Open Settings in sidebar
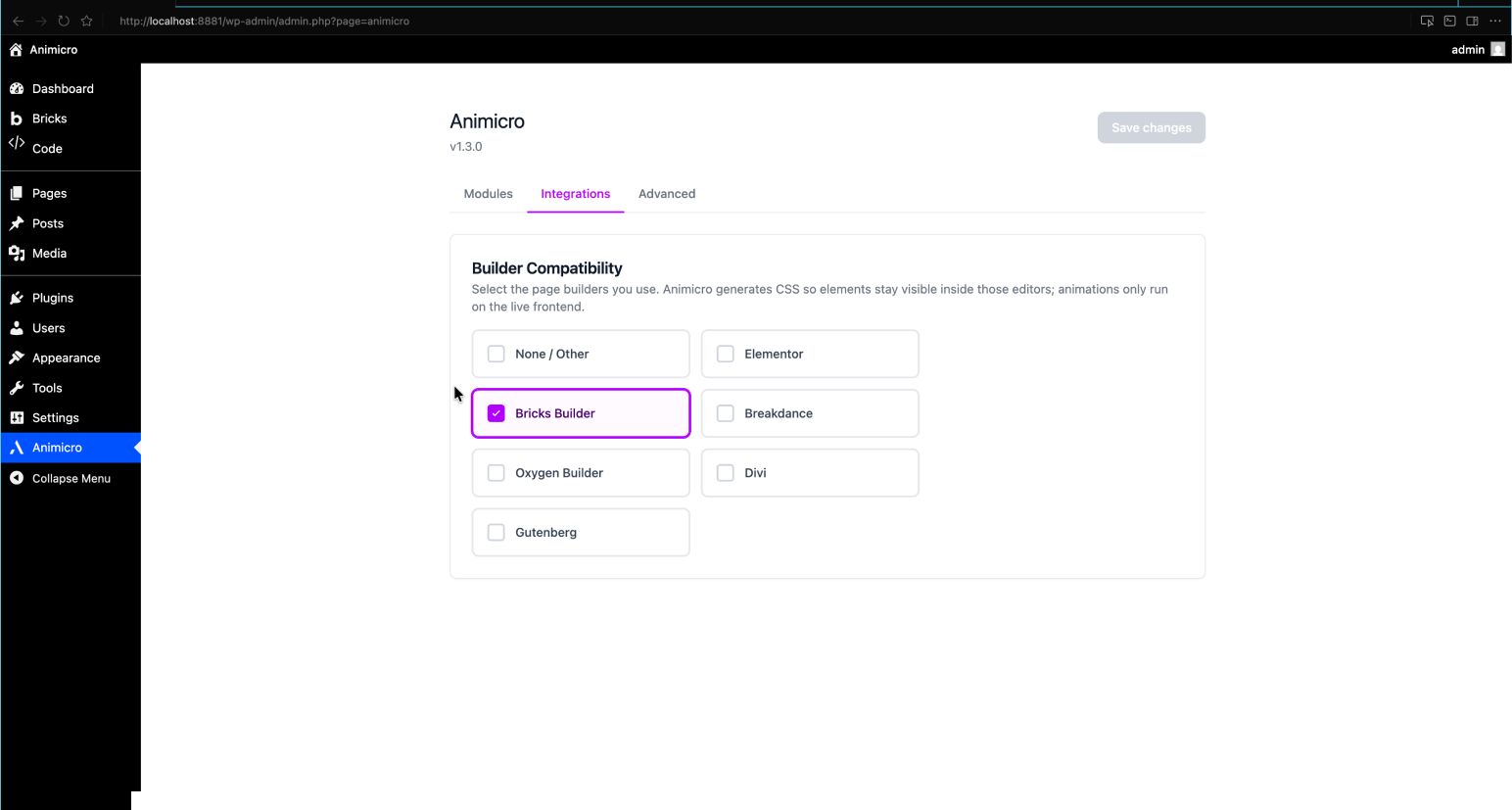Viewport: 1512px width, 810px height. point(71,417)
